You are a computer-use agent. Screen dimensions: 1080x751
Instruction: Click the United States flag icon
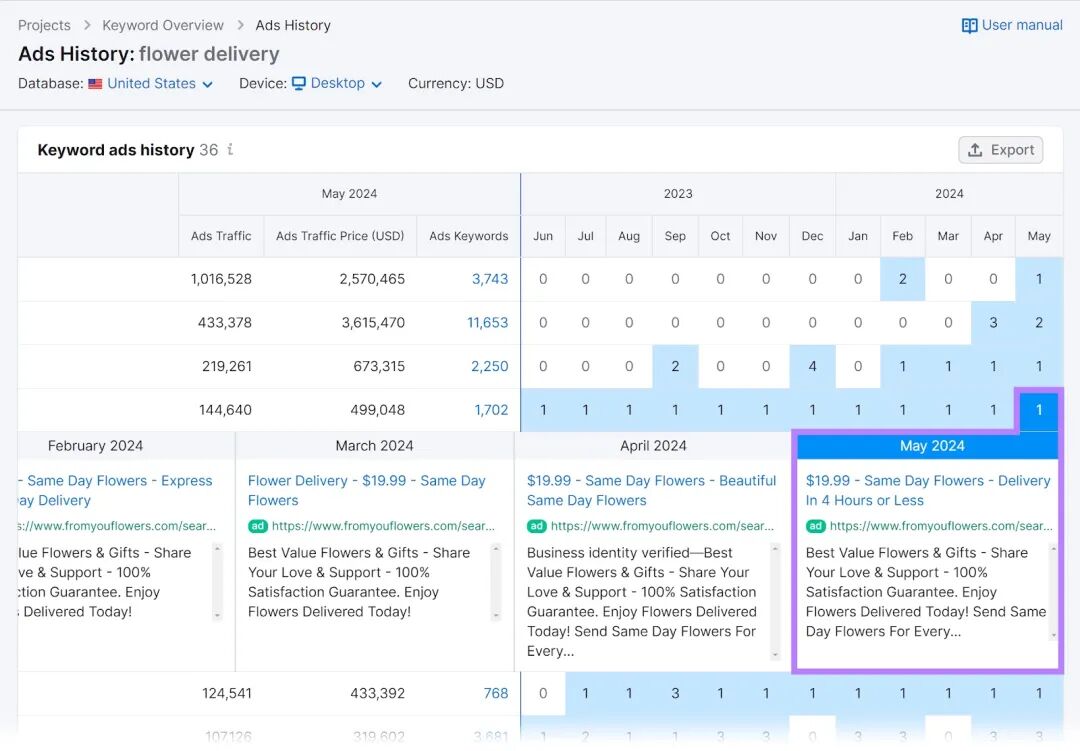[95, 84]
